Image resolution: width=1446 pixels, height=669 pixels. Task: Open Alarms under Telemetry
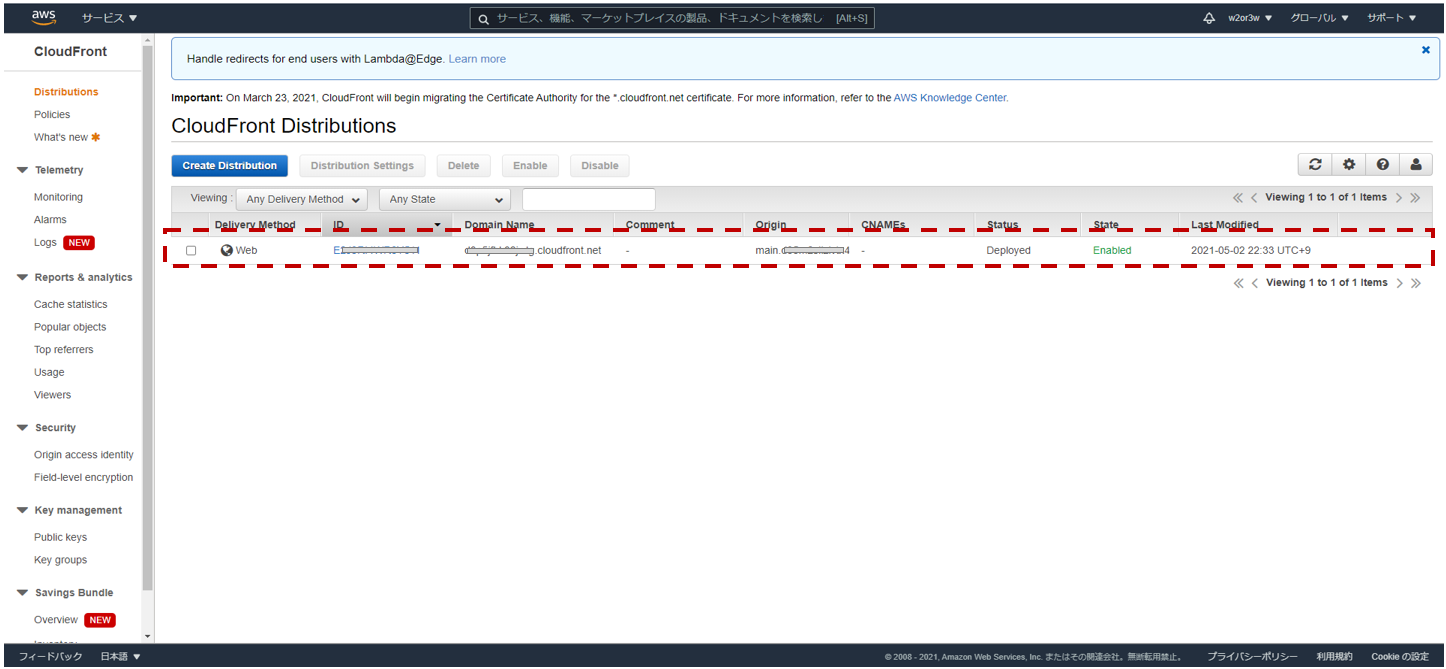pos(50,220)
